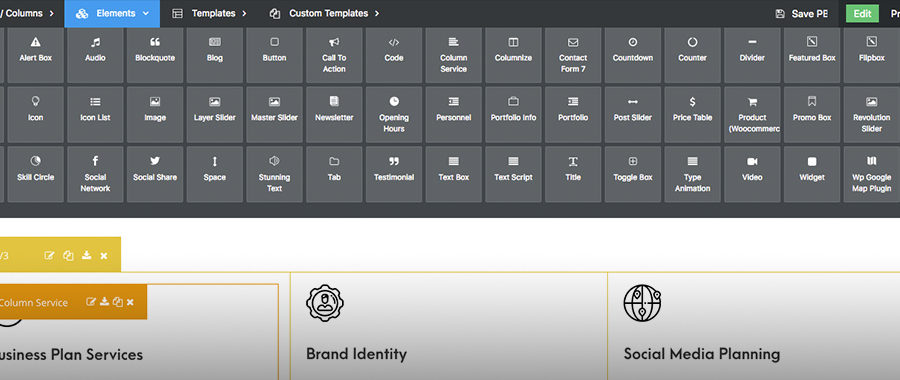Remove the yellow column block
This screenshot has width=900, height=380.
click(x=104, y=255)
